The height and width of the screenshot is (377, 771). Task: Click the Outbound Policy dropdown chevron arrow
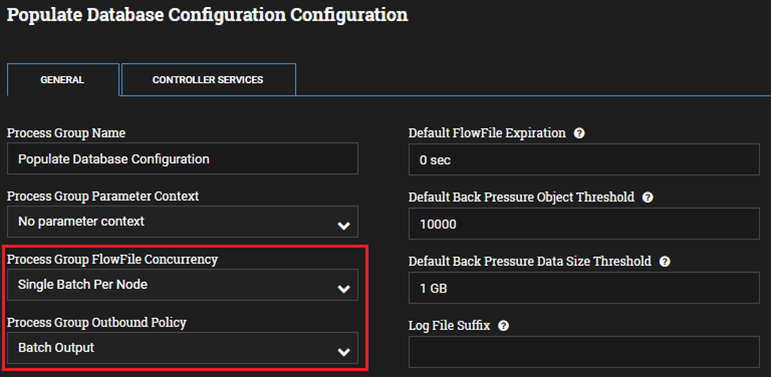[x=344, y=352]
